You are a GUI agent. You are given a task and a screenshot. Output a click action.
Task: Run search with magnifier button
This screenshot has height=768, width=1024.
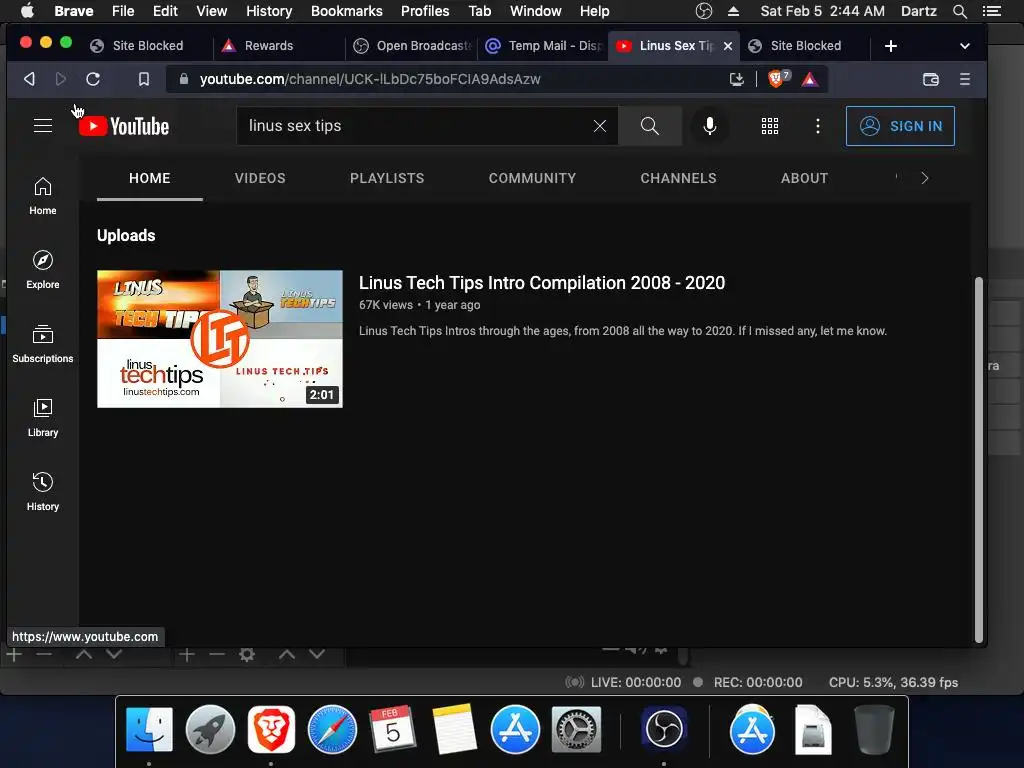pyautogui.click(x=650, y=126)
